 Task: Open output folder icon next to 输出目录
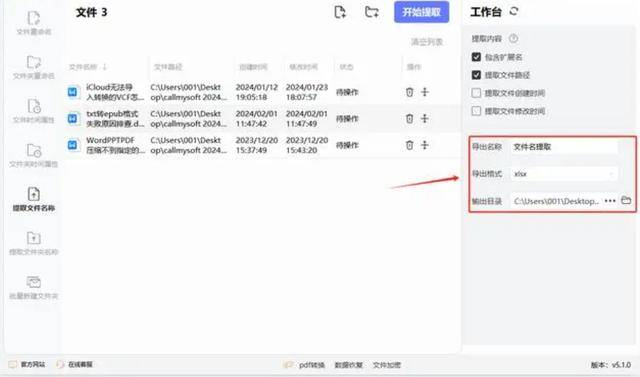pyautogui.click(x=626, y=200)
